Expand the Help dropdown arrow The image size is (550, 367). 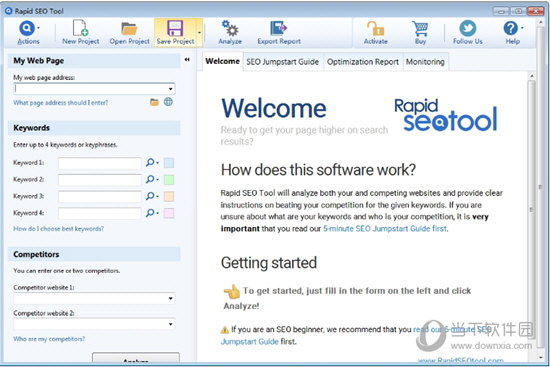tap(522, 28)
